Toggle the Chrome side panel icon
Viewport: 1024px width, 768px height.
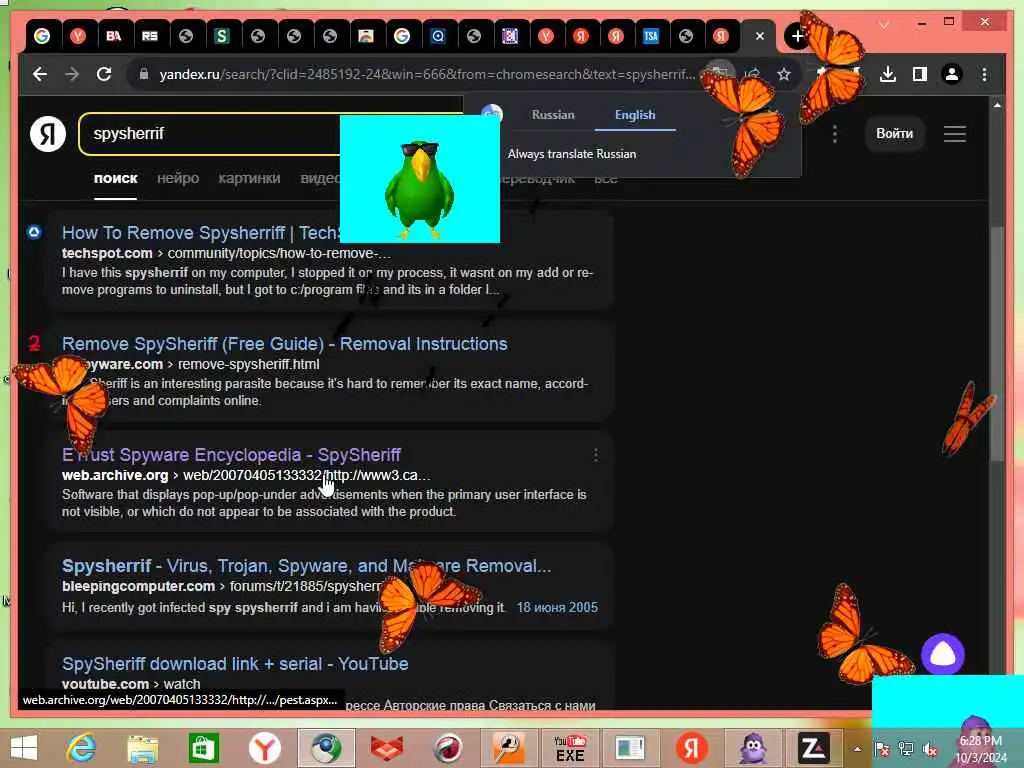(920, 74)
